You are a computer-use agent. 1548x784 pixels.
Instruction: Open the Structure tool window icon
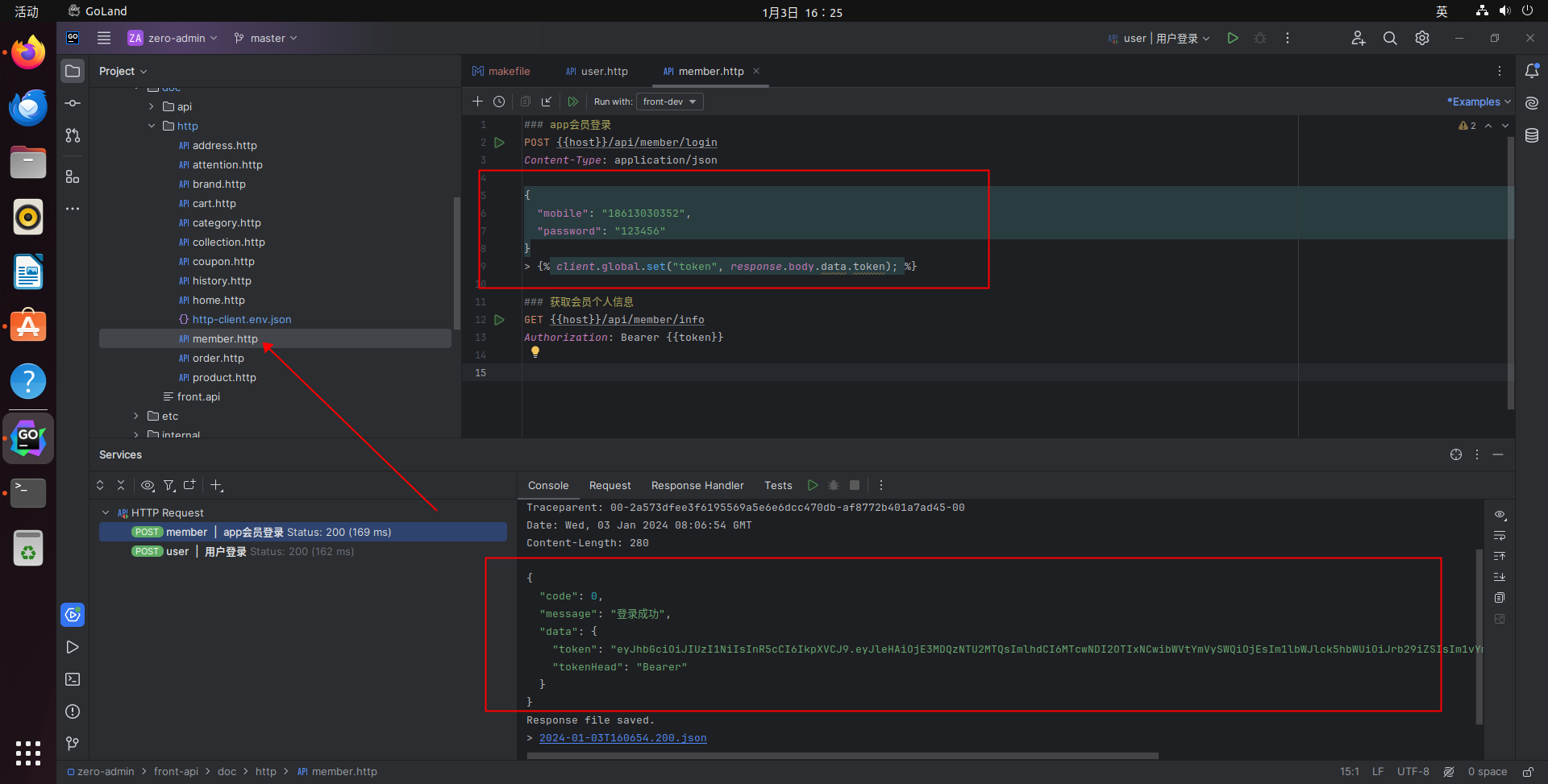click(73, 176)
